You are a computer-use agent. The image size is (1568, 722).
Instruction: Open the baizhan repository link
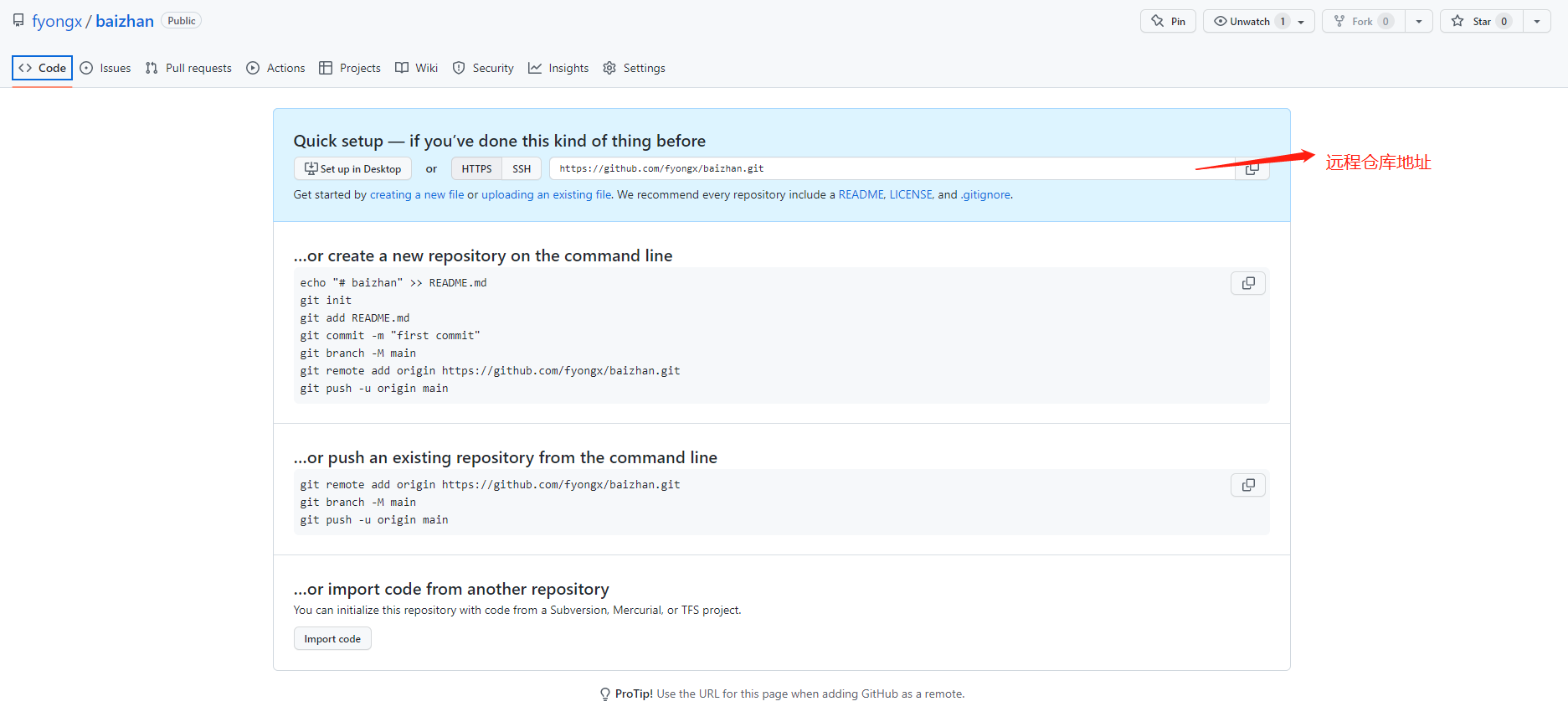pos(125,21)
